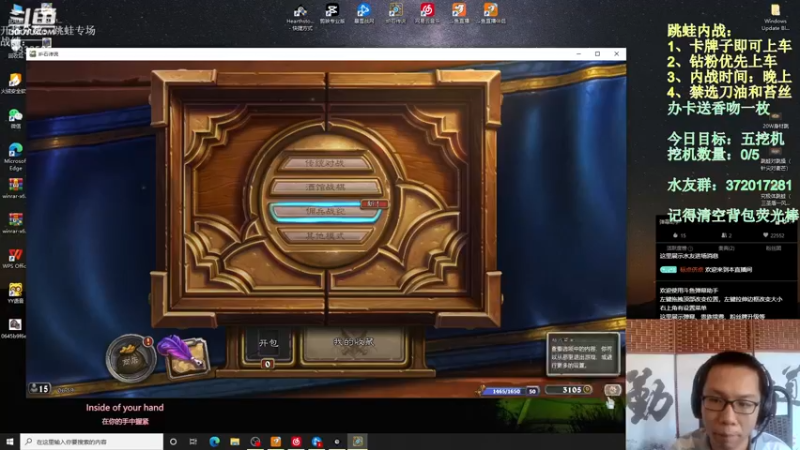800x450 pixels.
Task: Open the 网易云音乐 desktop icon
Action: (427, 14)
